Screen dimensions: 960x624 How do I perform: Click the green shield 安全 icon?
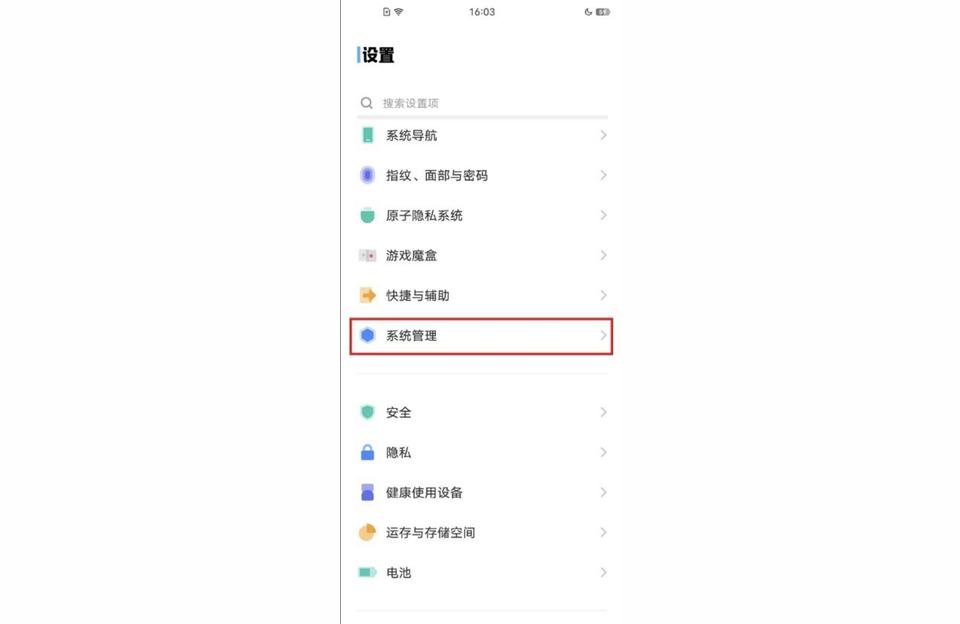(367, 412)
